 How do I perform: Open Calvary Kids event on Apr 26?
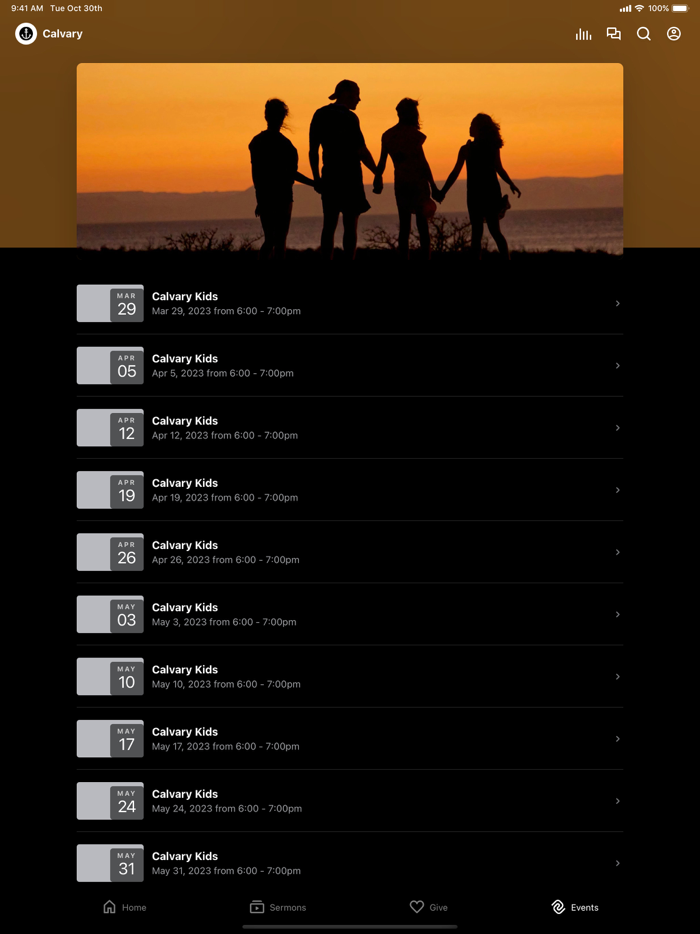350,552
